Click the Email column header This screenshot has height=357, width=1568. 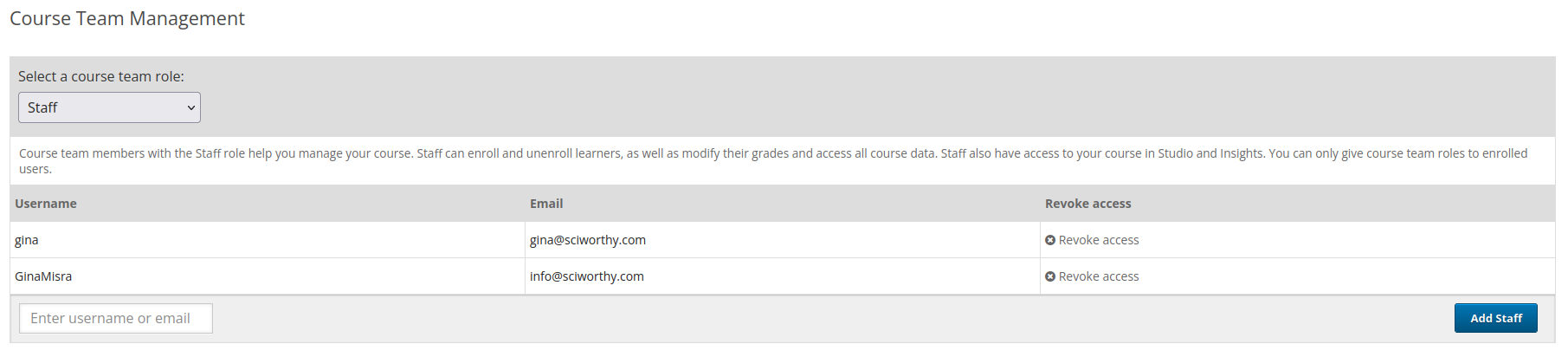(546, 204)
